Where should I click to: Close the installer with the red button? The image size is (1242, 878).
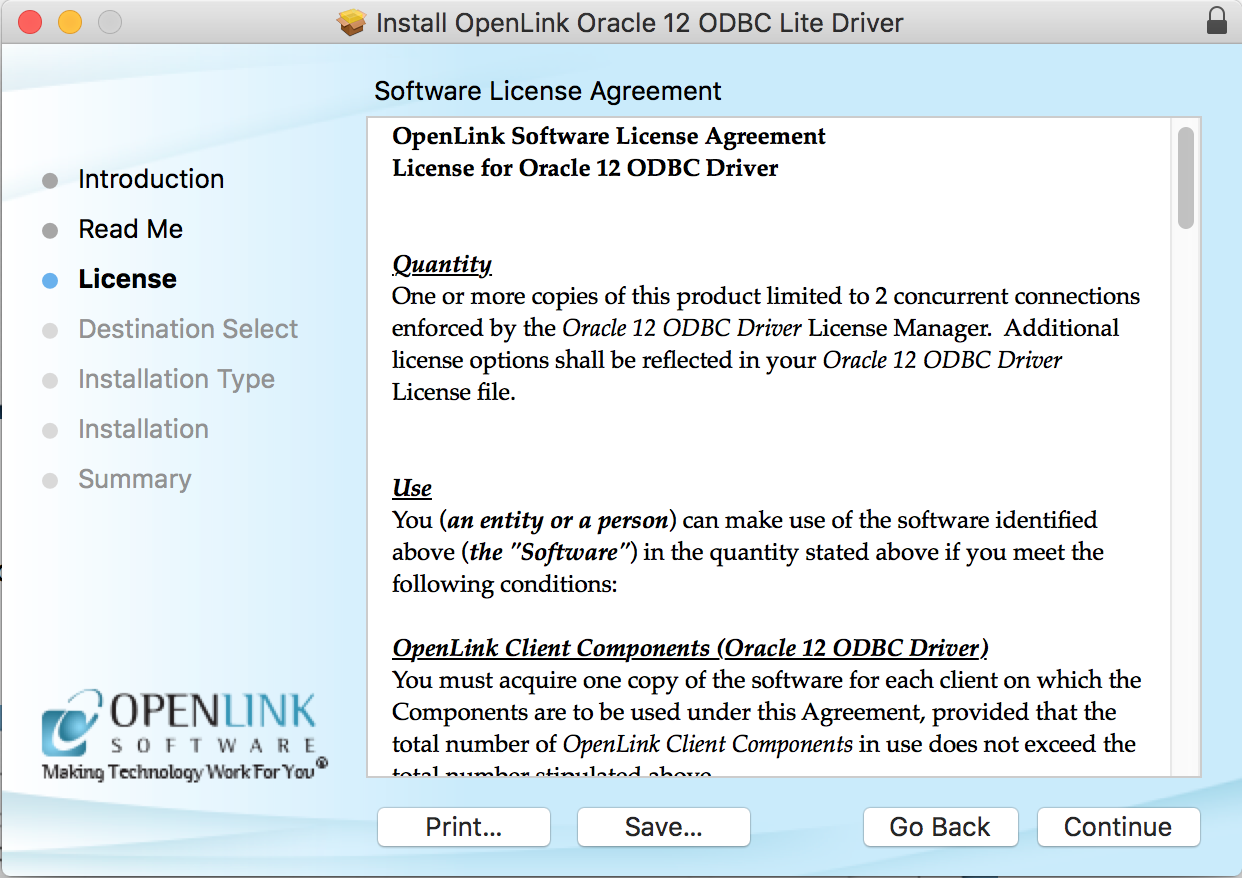30,22
